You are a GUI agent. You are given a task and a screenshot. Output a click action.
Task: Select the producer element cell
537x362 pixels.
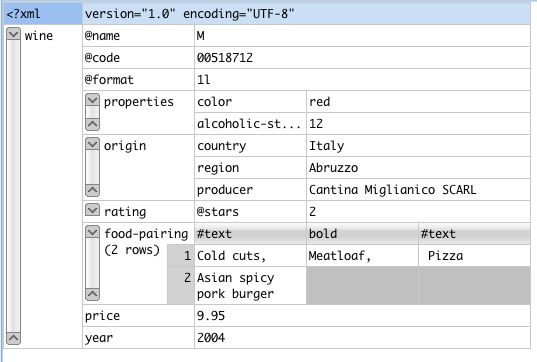pyautogui.click(x=250, y=189)
